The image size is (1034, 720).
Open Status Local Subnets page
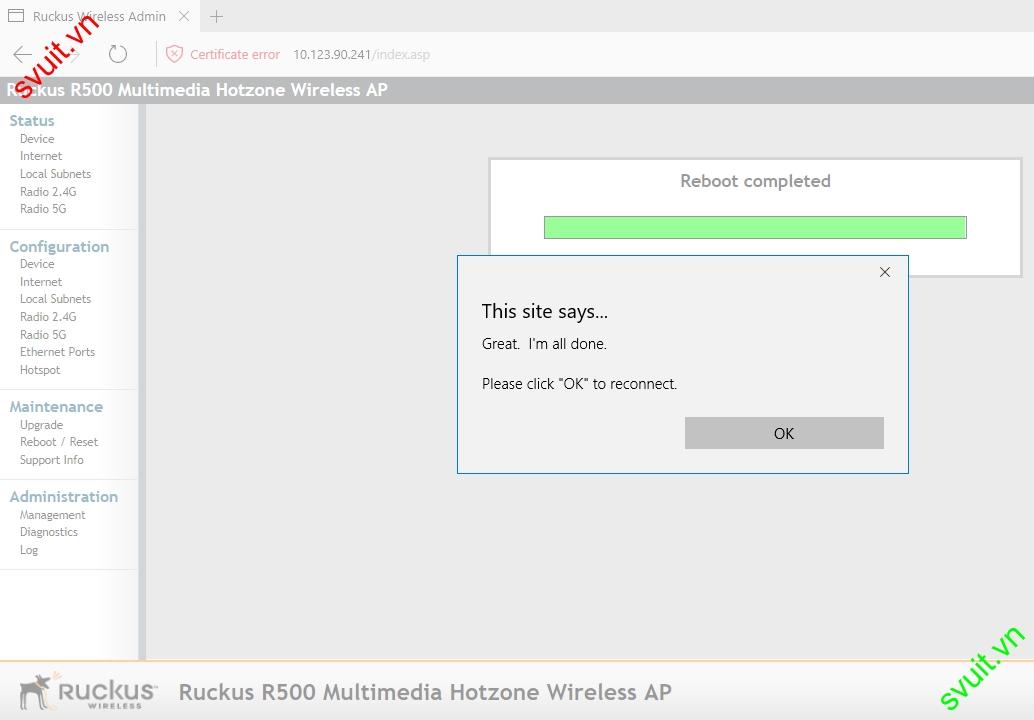point(55,174)
